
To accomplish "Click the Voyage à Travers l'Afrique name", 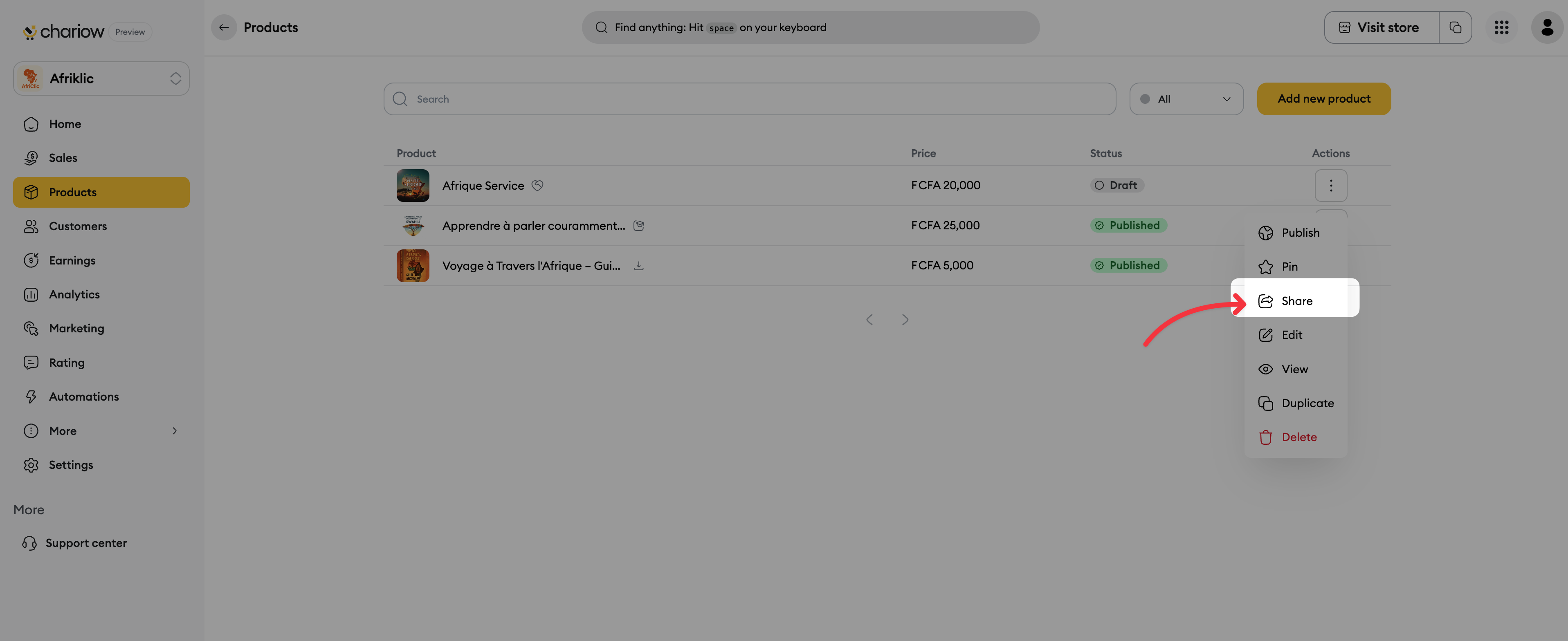I will [531, 266].
